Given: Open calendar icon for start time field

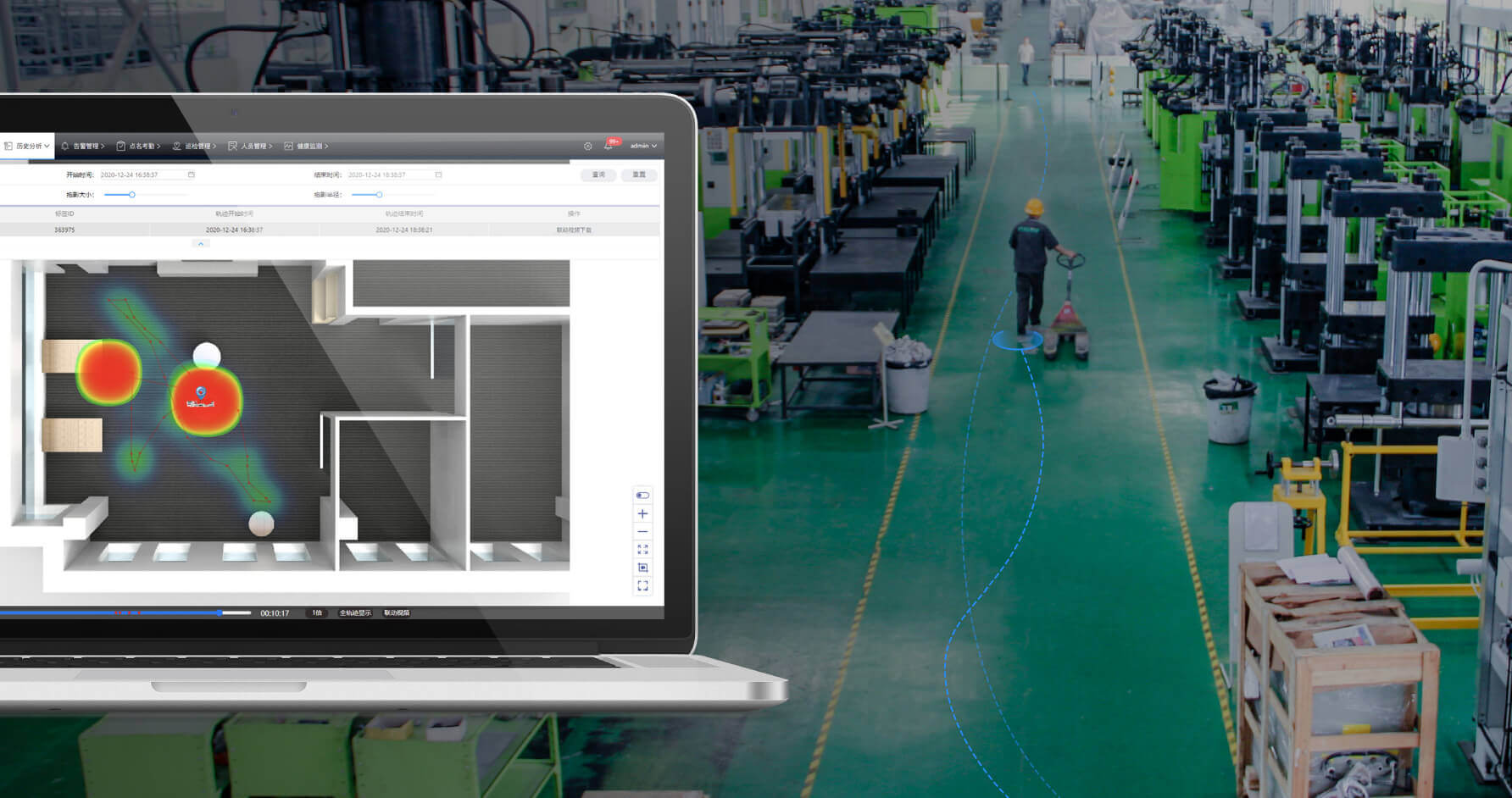Looking at the screenshot, I should click(192, 175).
